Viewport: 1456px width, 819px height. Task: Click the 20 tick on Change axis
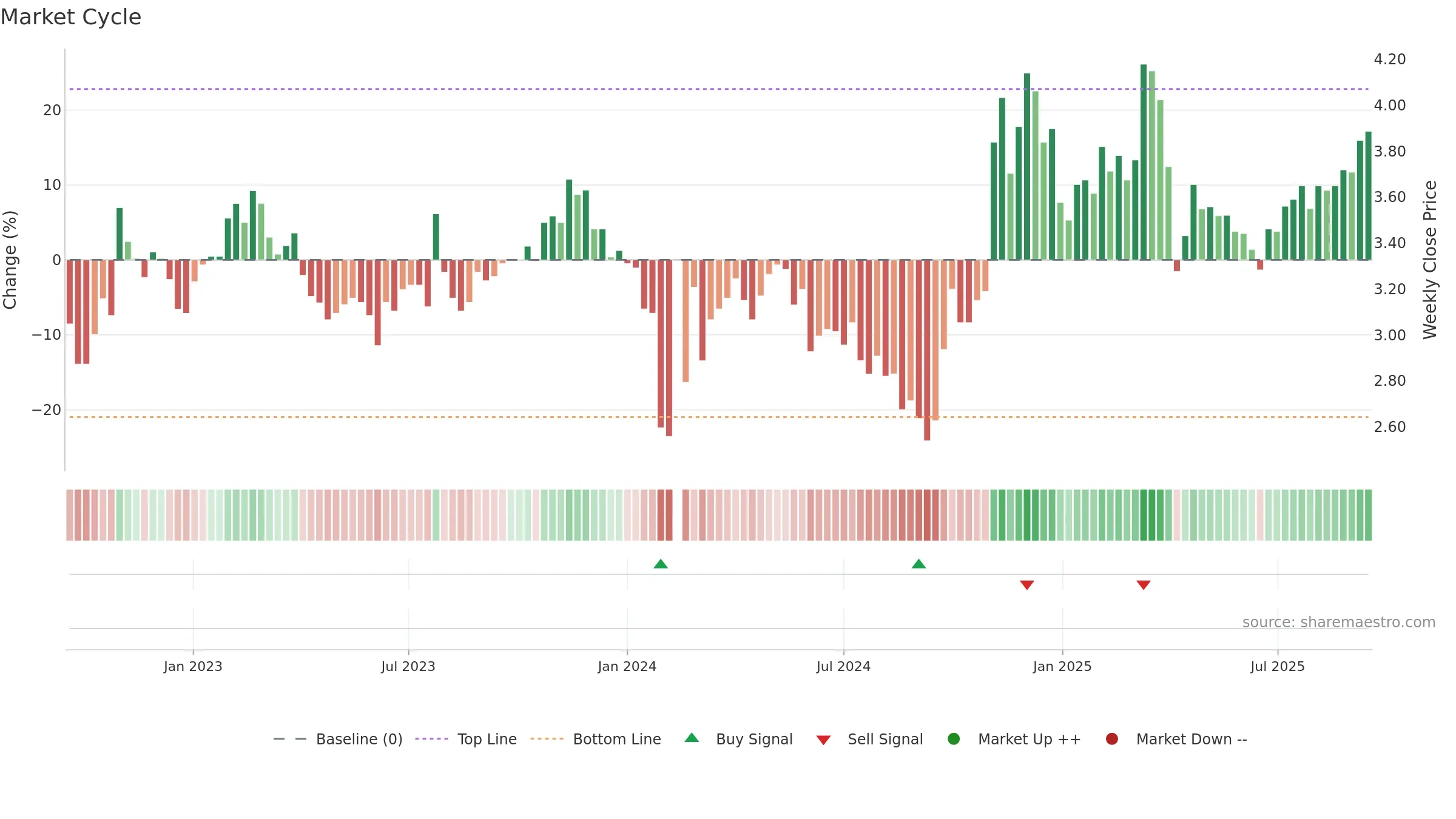(52, 110)
